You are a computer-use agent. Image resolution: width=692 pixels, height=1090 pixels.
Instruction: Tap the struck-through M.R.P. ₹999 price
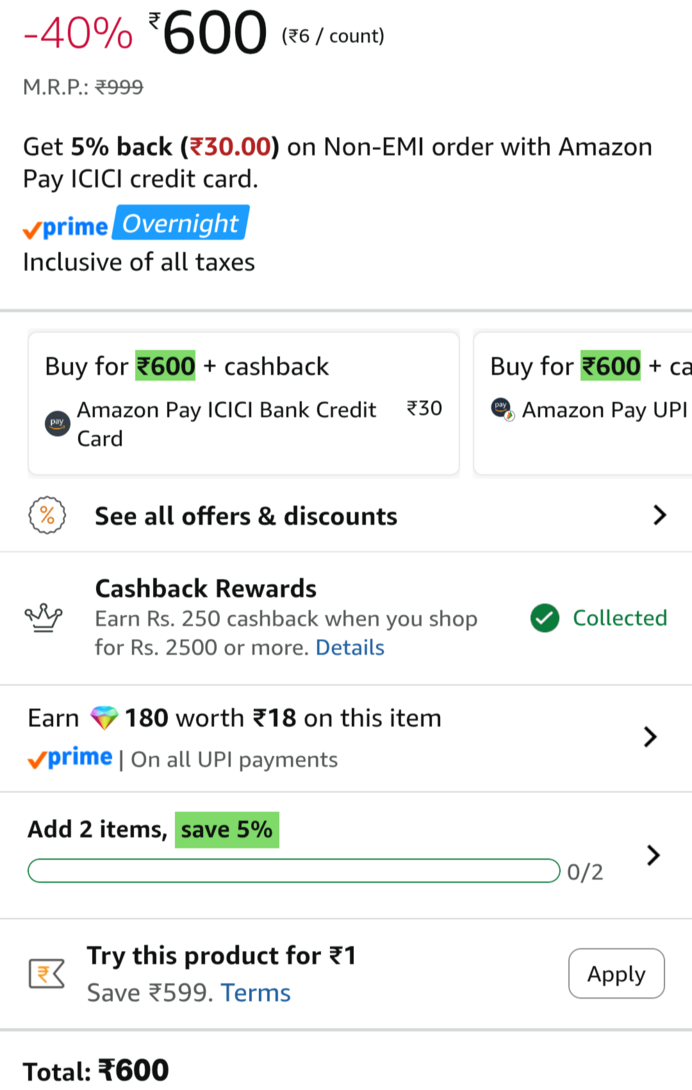pyautogui.click(x=119, y=87)
